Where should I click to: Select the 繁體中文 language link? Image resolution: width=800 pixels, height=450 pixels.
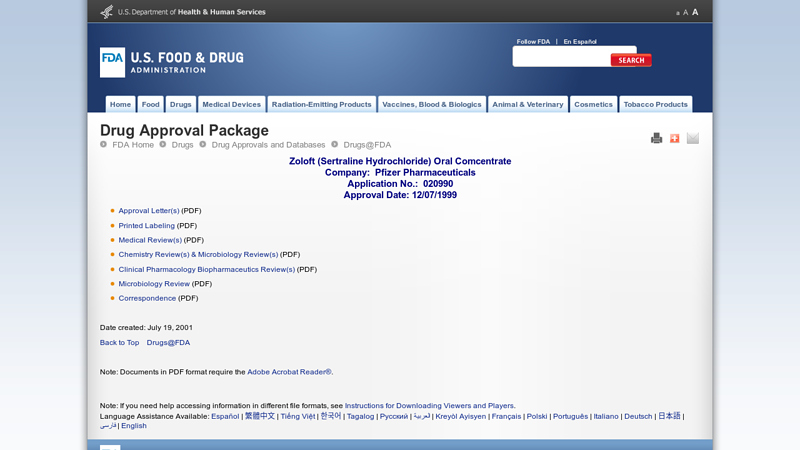click(x=260, y=416)
